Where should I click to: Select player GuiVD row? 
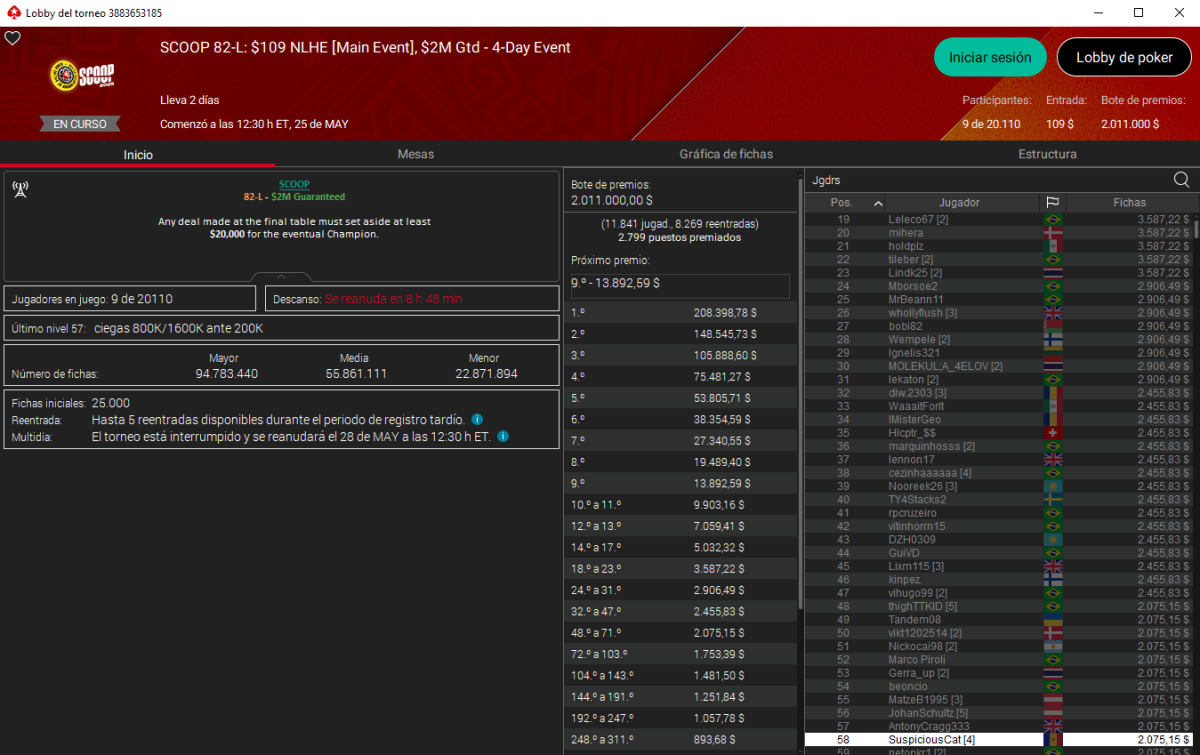point(998,552)
